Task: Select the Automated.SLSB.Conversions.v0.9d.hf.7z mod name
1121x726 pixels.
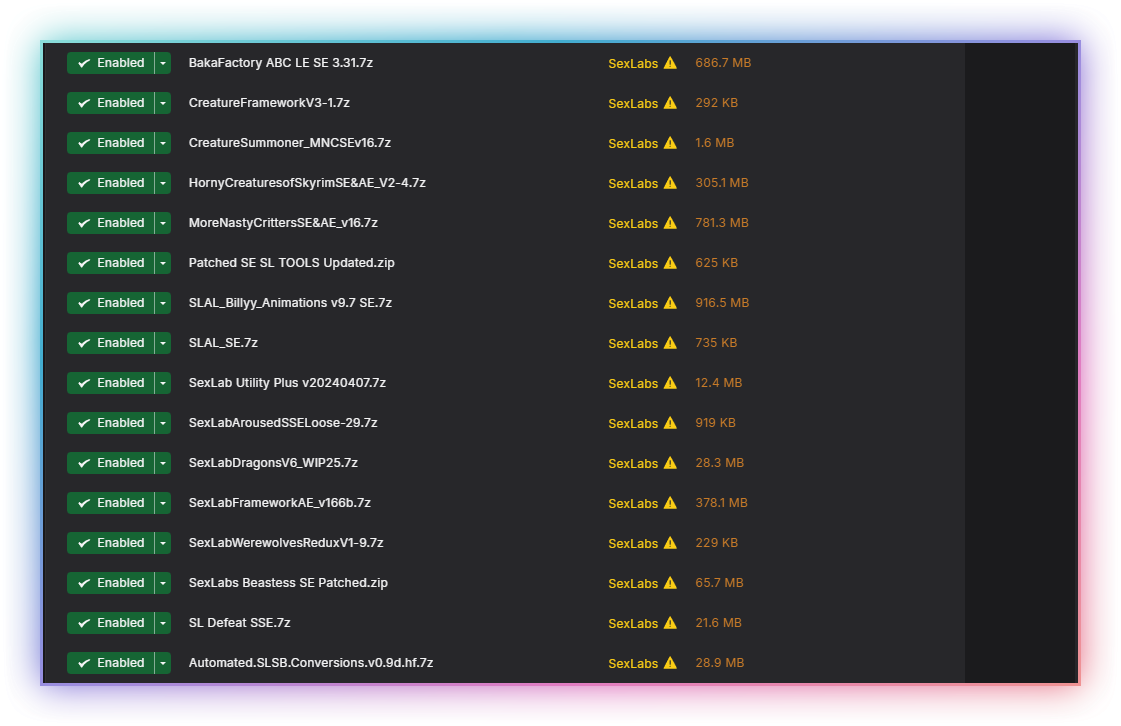Action: click(311, 663)
